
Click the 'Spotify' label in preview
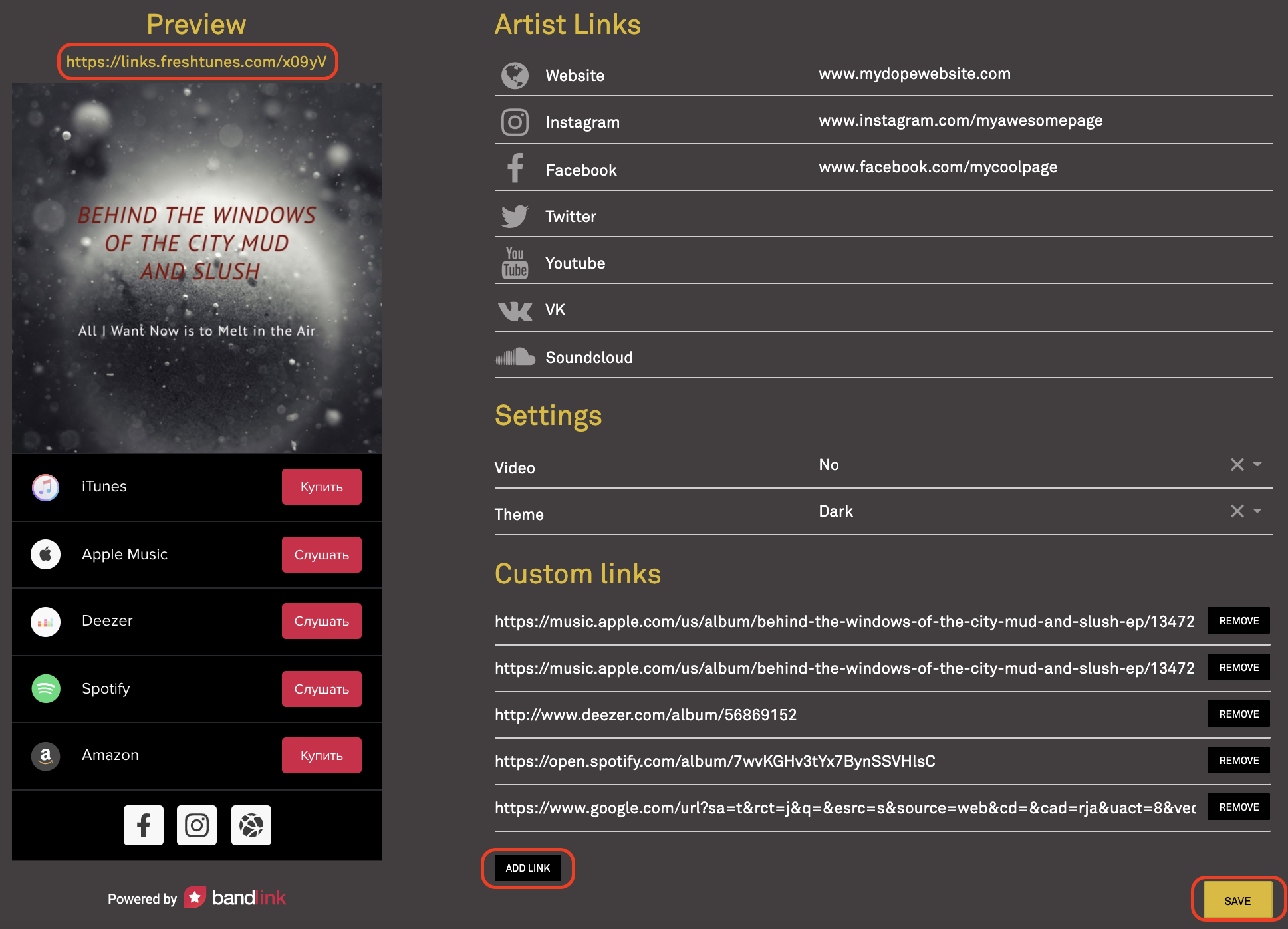pyautogui.click(x=106, y=689)
